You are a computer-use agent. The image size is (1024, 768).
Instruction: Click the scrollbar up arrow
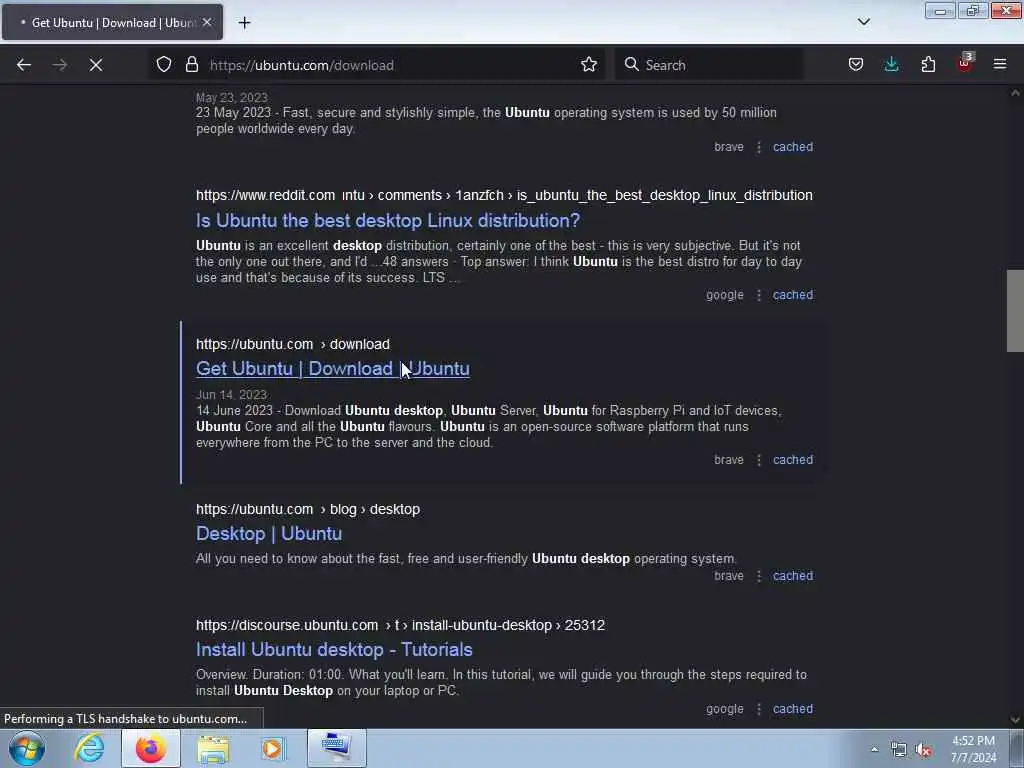pos(1015,93)
